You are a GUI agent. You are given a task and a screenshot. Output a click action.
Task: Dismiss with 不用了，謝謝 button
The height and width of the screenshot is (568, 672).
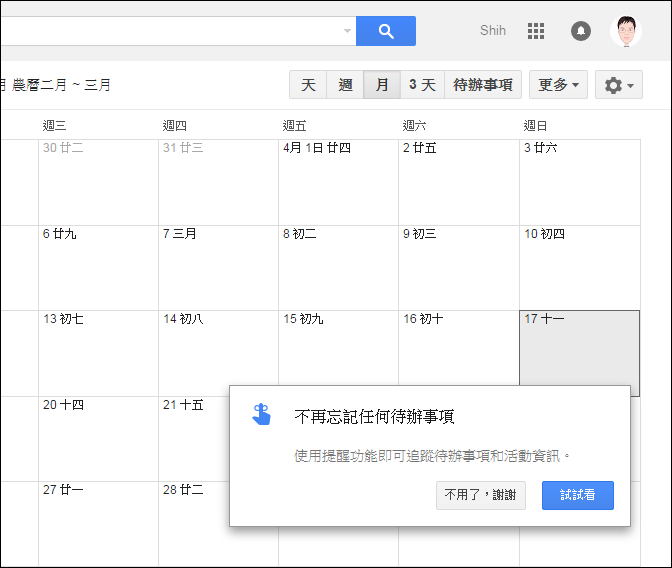[x=481, y=495]
